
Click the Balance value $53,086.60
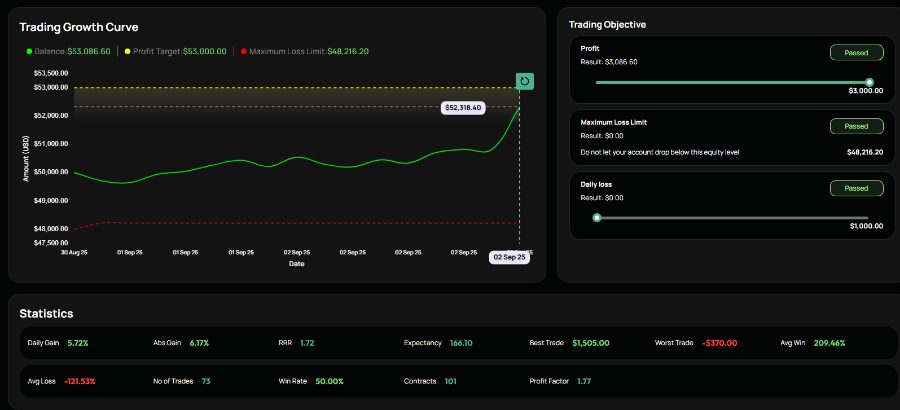89,52
